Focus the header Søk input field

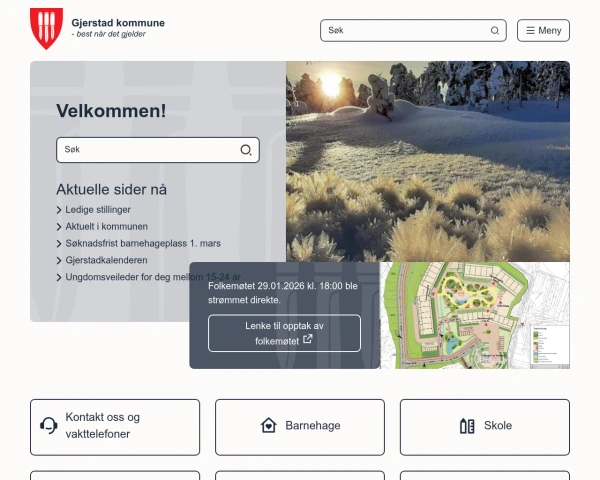pyautogui.click(x=405, y=31)
